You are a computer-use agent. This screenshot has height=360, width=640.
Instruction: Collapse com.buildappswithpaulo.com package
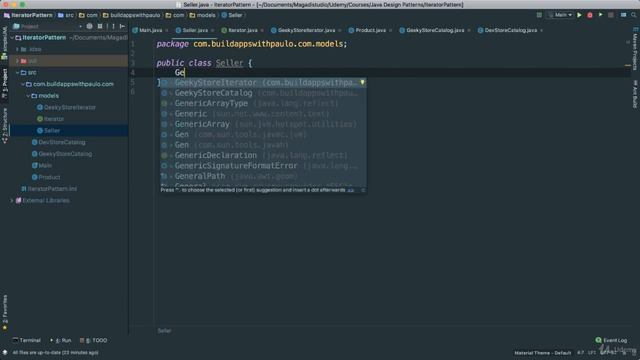click(23, 84)
